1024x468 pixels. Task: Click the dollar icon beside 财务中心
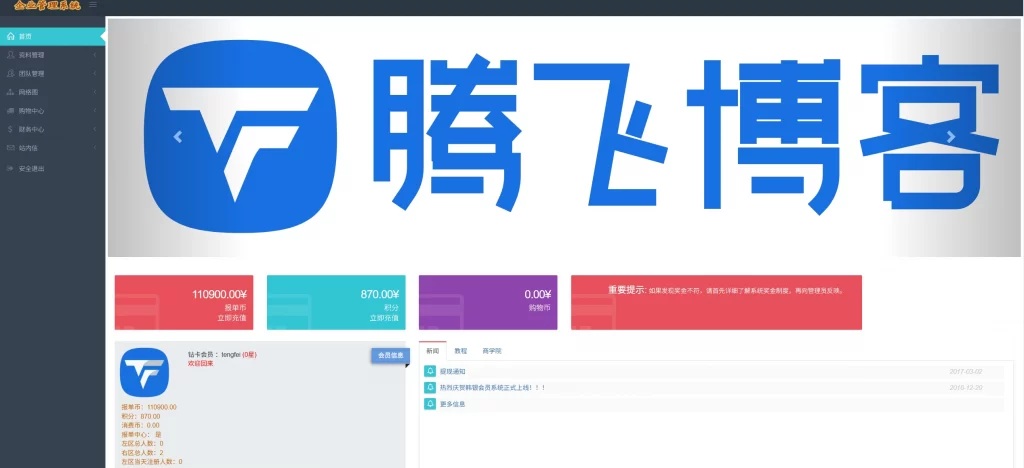click(x=10, y=129)
